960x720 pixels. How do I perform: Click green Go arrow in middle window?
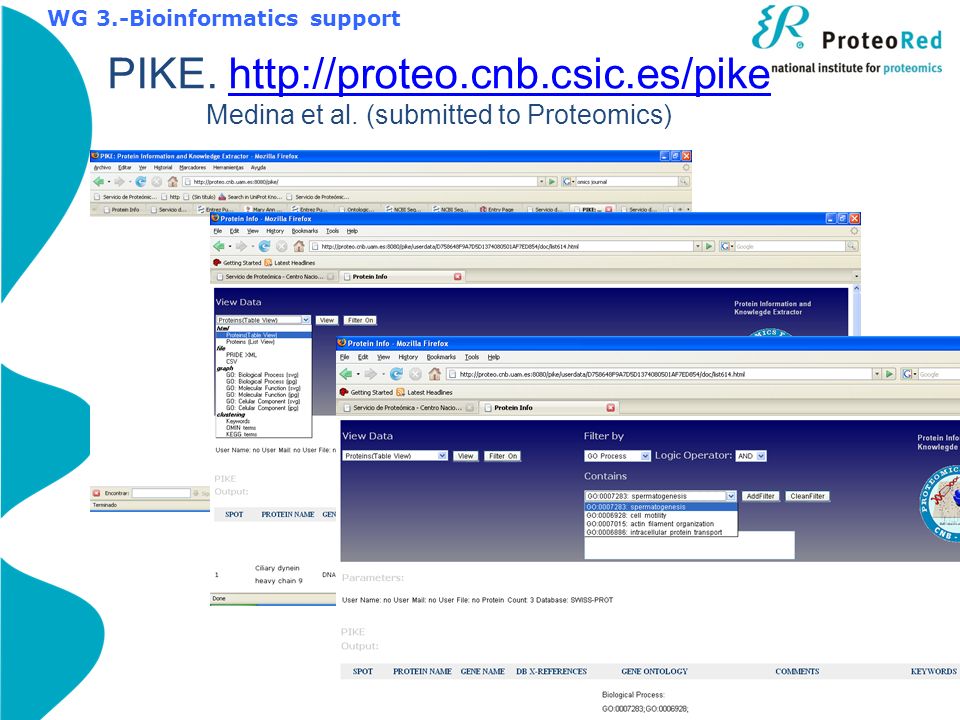coord(709,246)
